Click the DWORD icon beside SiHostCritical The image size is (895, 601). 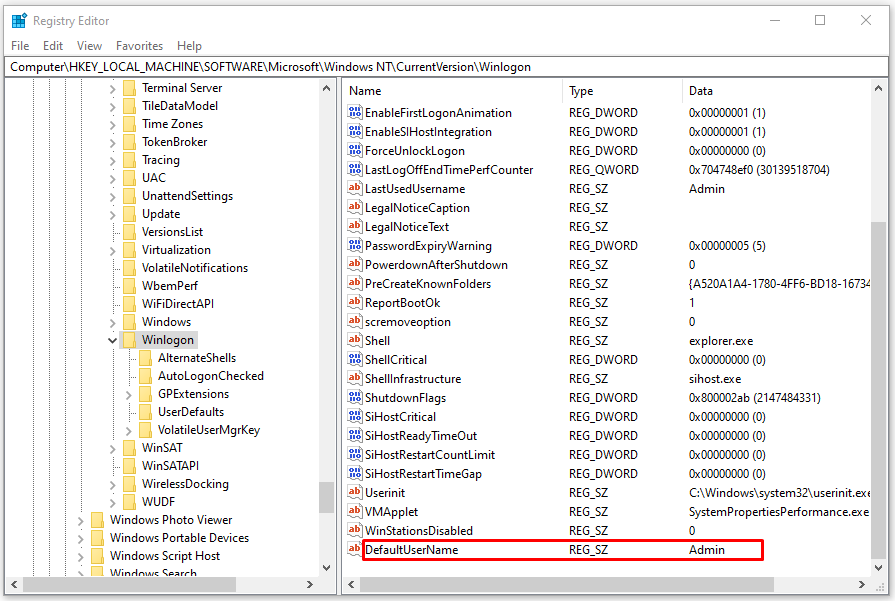click(354, 417)
